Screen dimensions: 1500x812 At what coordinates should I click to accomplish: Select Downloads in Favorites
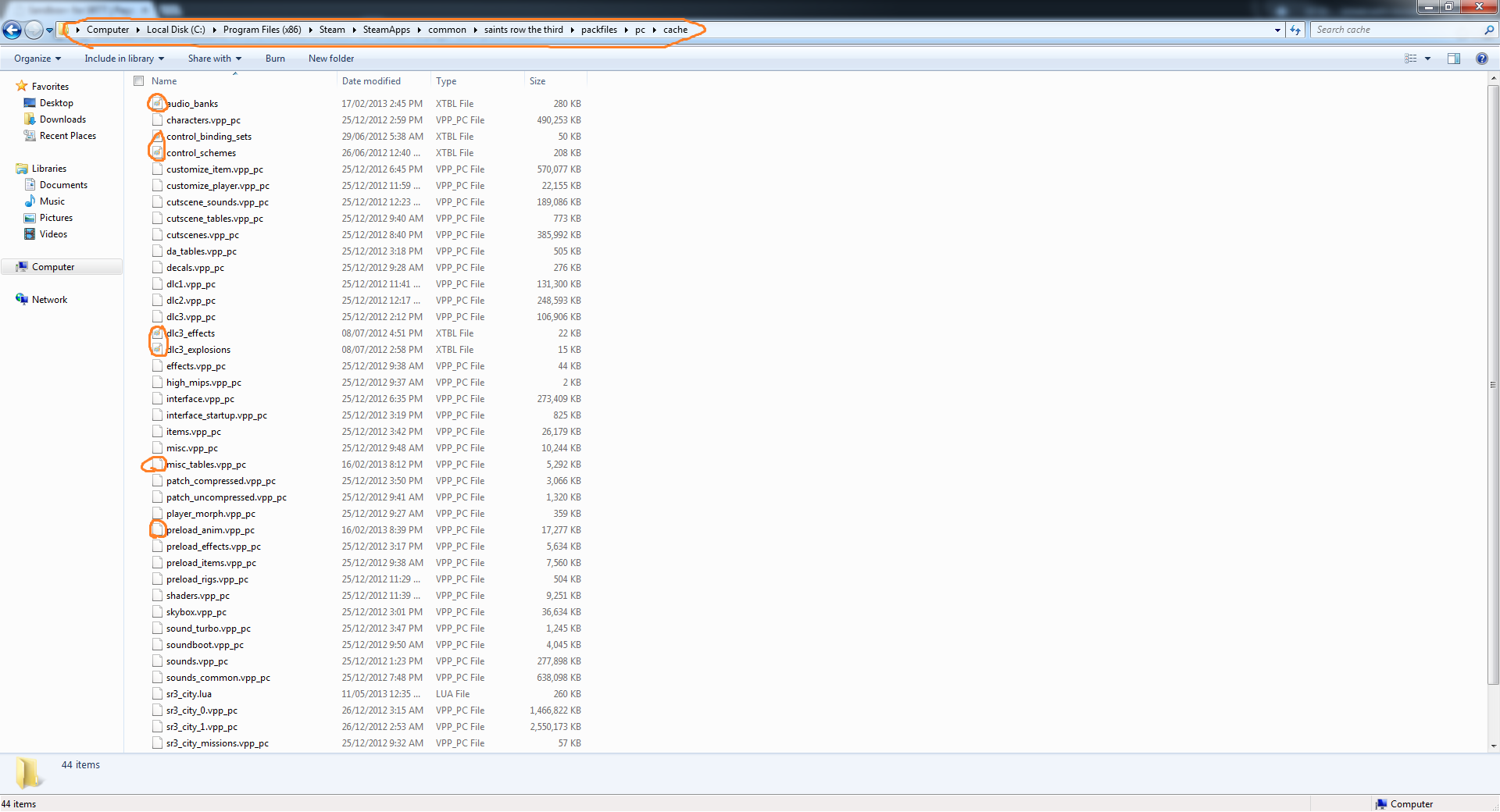pyautogui.click(x=62, y=119)
